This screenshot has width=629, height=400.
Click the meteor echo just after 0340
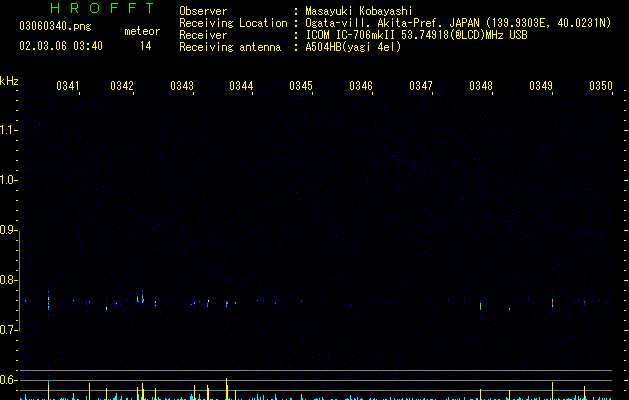[x=48, y=303]
